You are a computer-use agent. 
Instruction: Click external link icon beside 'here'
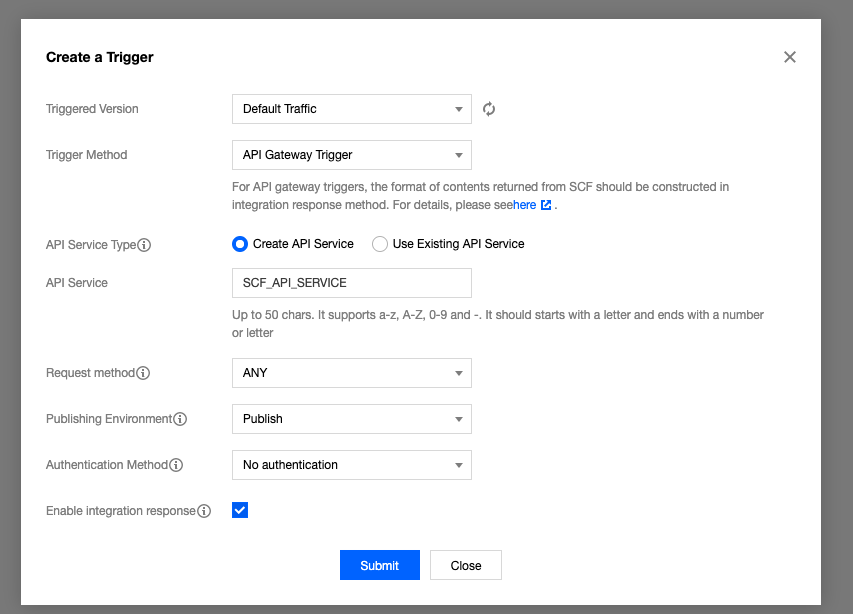pos(546,205)
